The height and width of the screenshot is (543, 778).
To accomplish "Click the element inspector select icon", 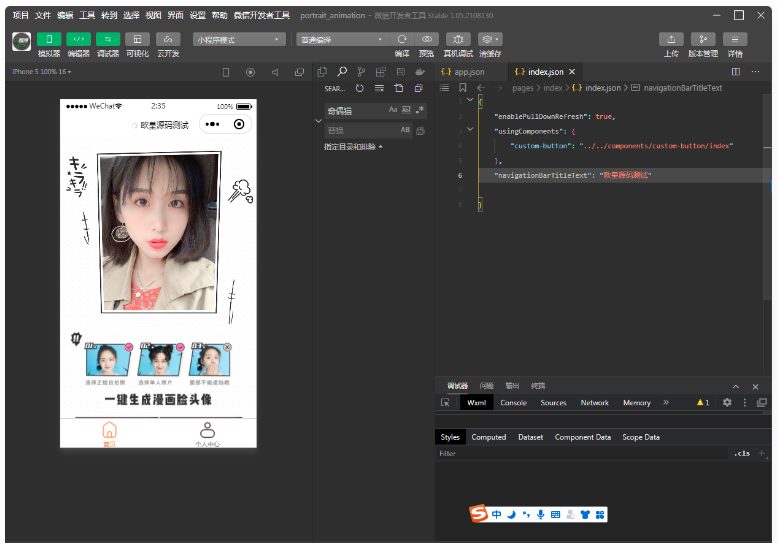I will (445, 403).
